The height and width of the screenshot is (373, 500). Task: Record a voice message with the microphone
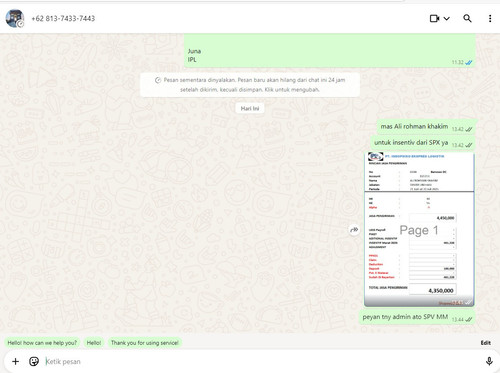tap(489, 361)
